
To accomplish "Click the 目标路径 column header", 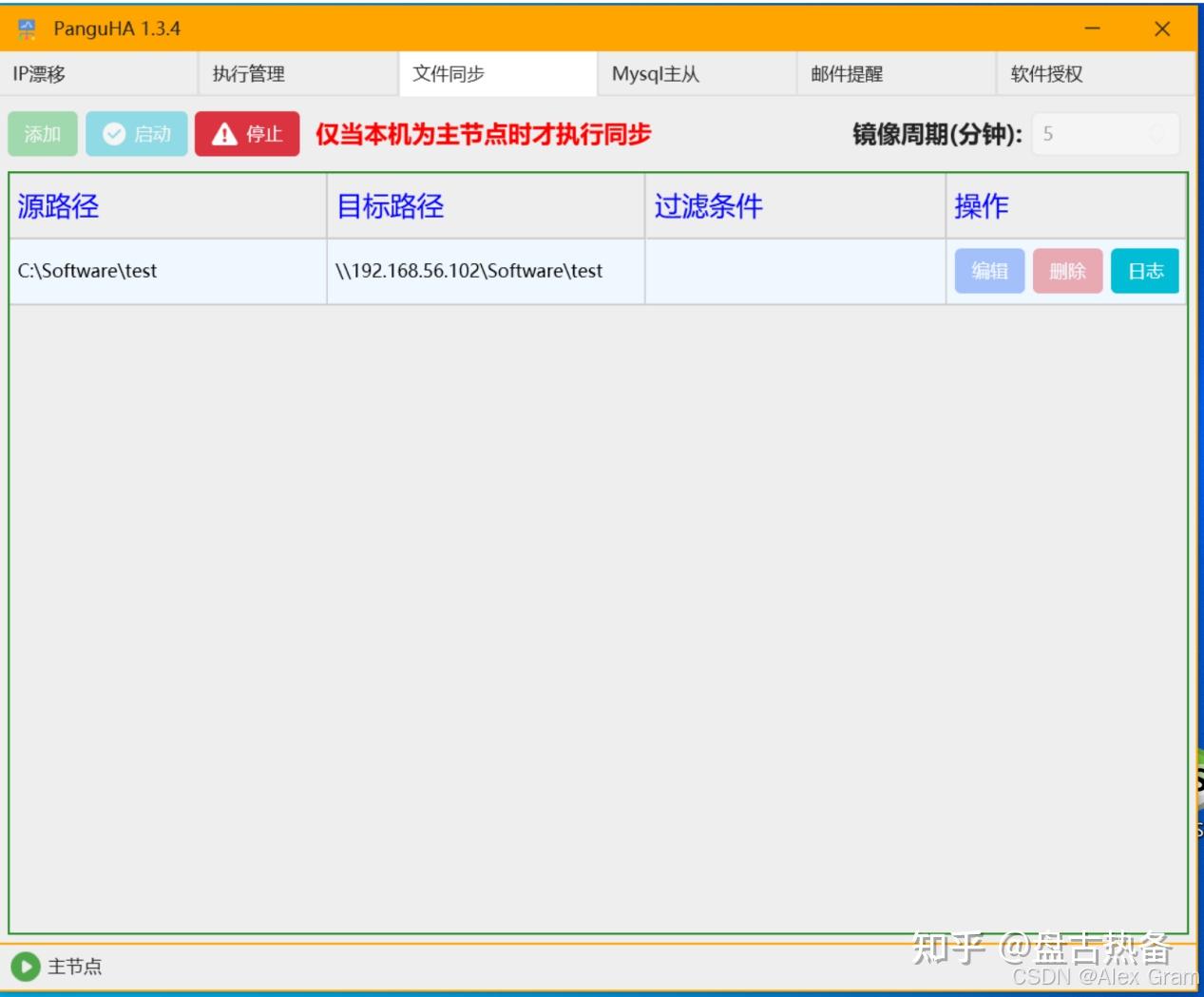I will (486, 206).
